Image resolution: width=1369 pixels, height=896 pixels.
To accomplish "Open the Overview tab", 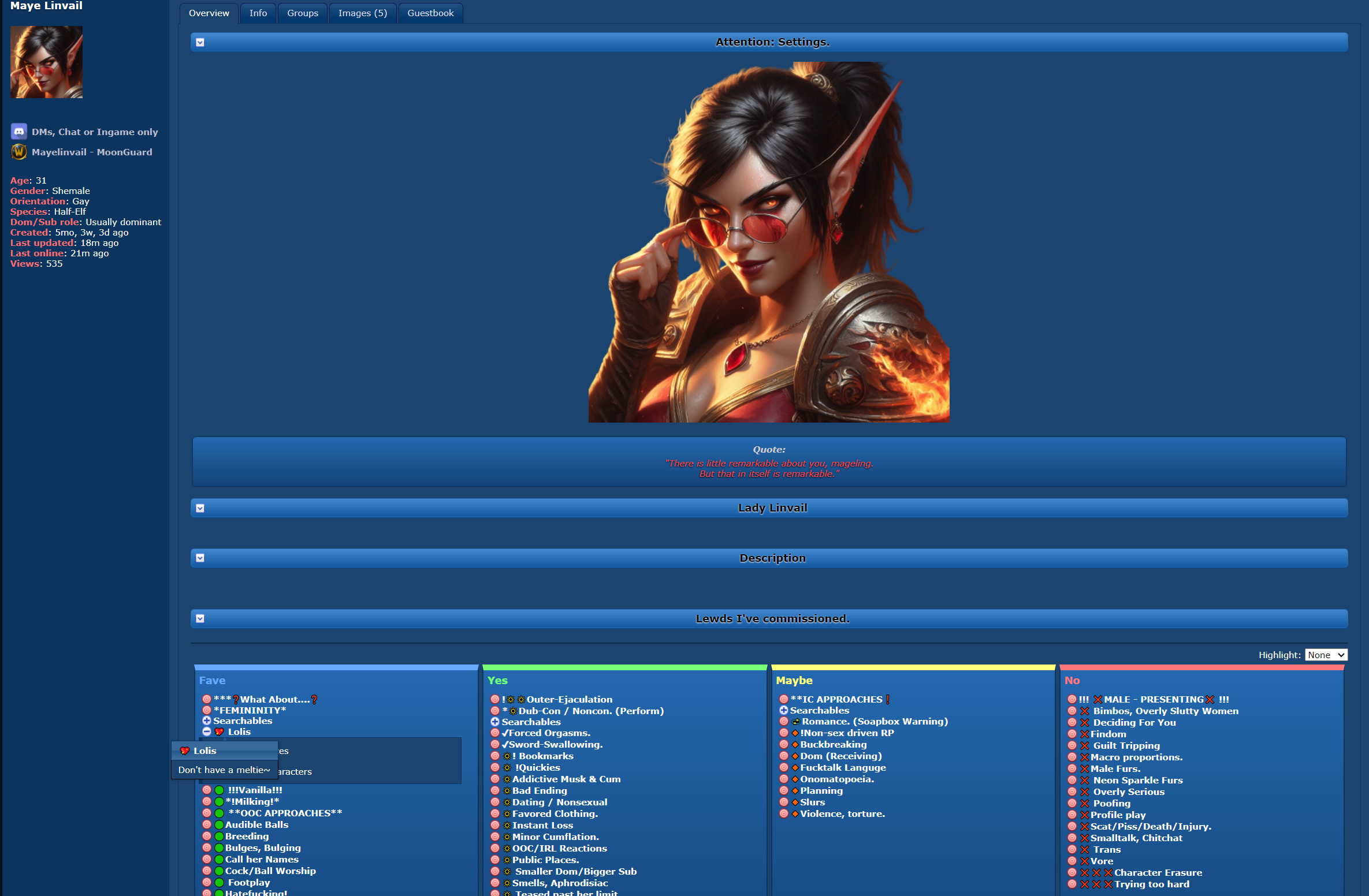I will click(209, 13).
